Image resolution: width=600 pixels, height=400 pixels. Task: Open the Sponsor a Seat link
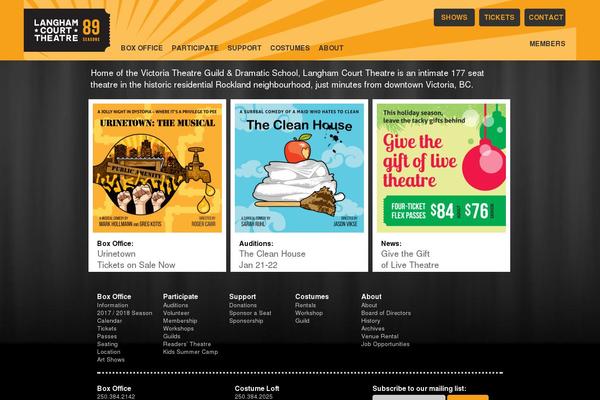250,313
